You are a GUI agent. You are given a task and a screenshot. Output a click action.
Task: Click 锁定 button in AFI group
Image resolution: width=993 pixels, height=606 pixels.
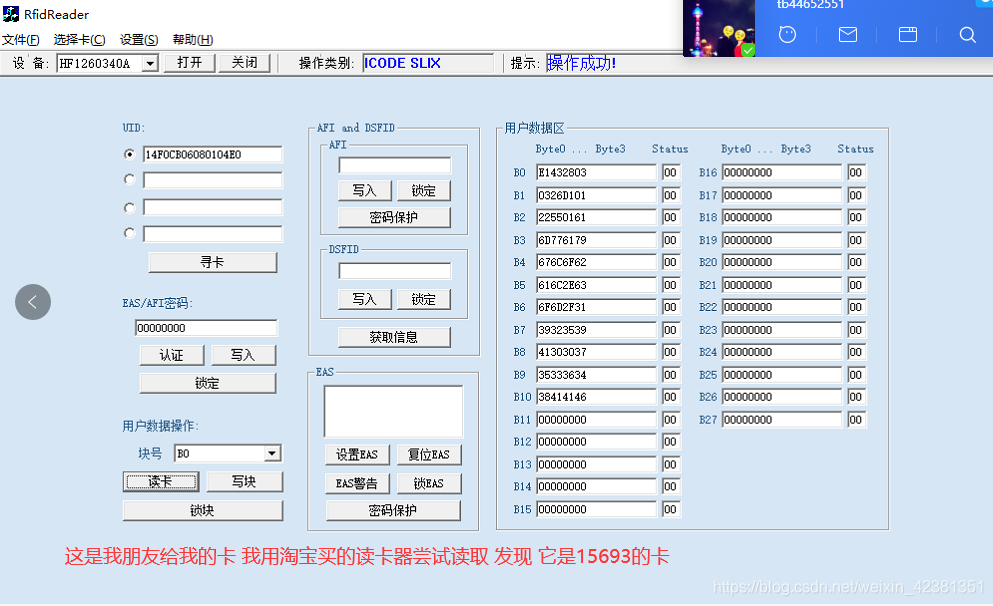coord(424,191)
